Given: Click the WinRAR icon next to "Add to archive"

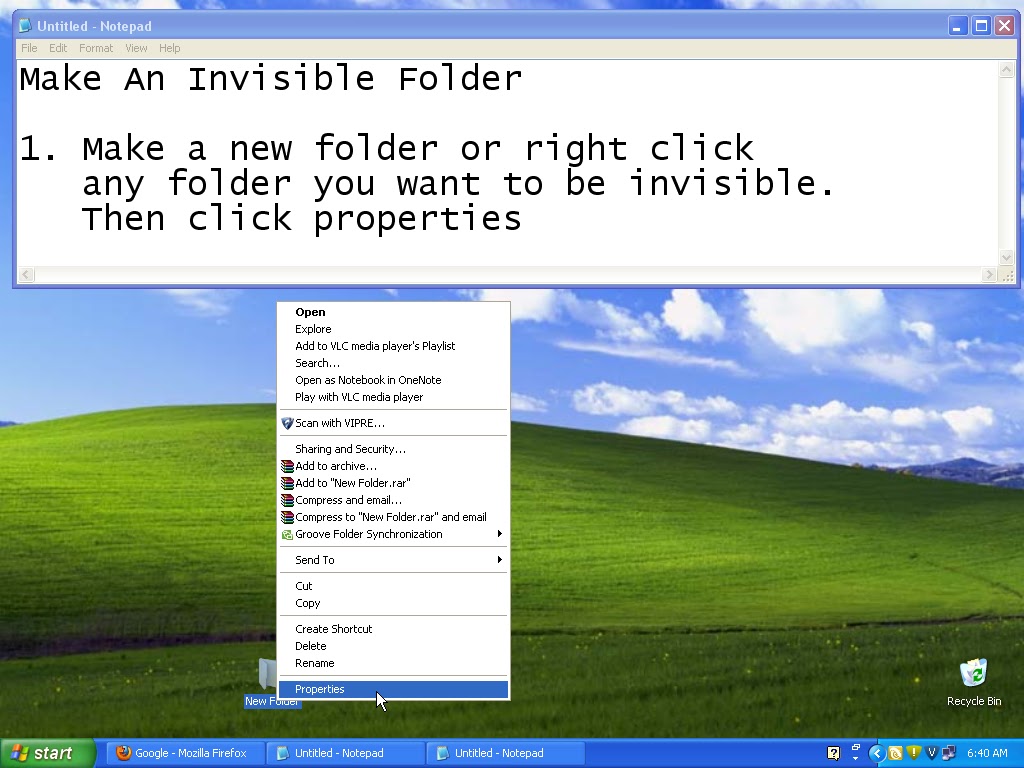Looking at the screenshot, I should point(288,466).
